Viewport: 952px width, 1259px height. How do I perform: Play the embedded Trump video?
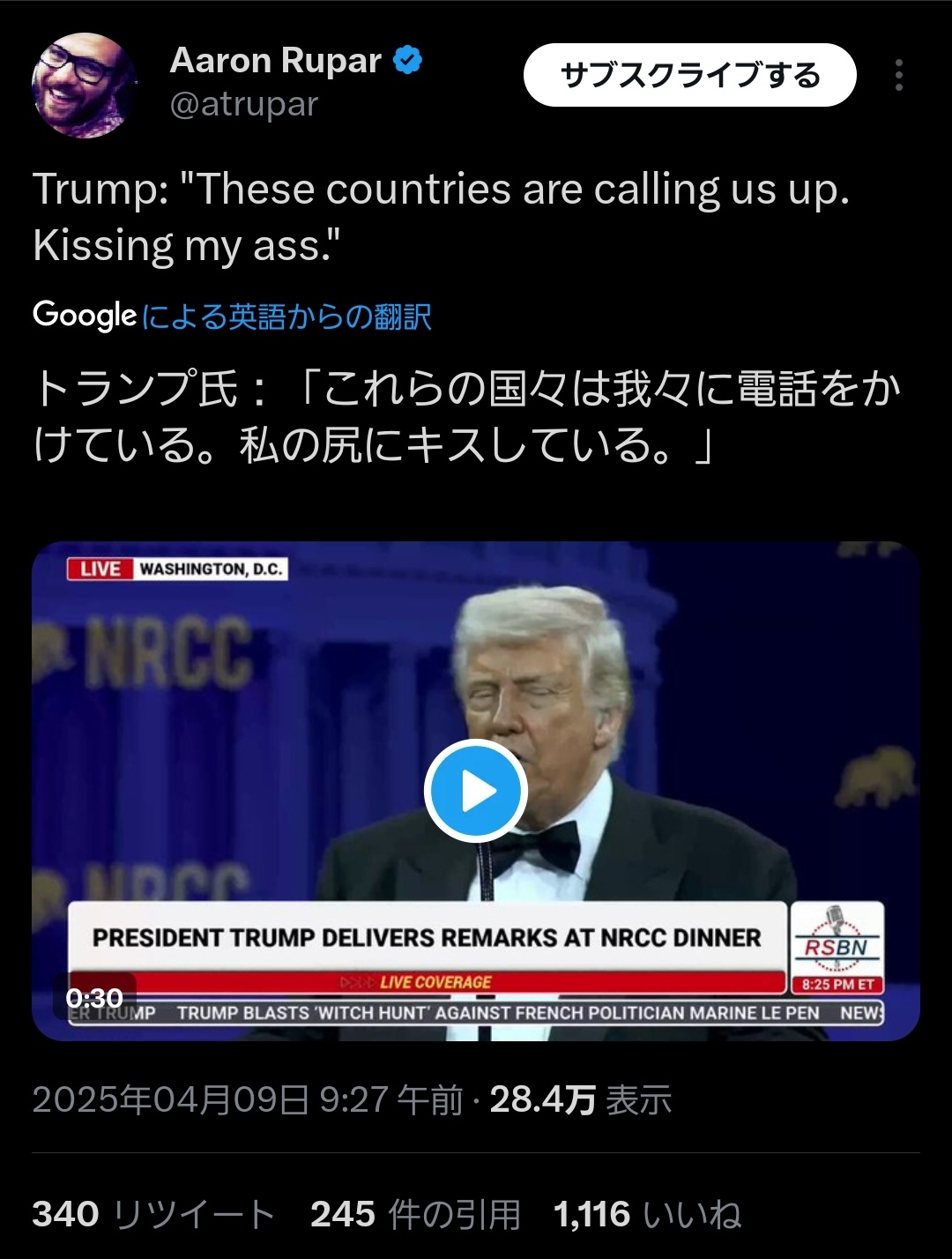click(x=476, y=791)
